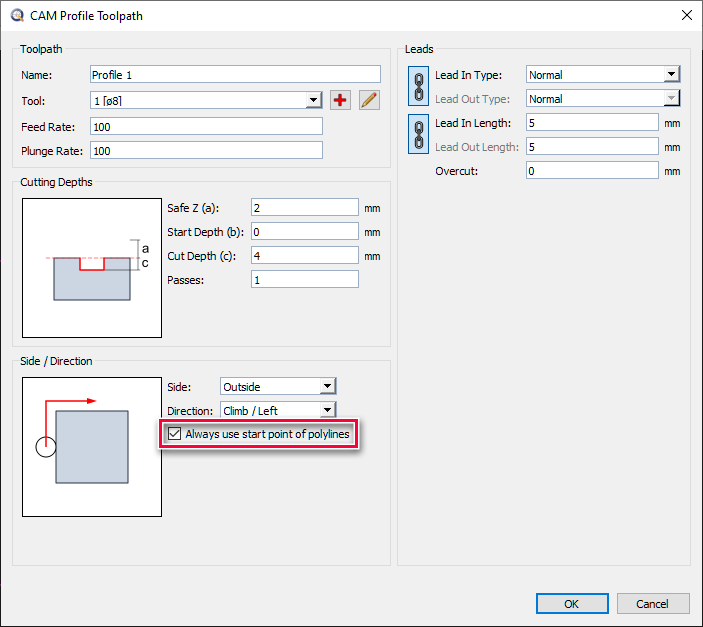Click the Name field containing Profile 1
703x627 pixels.
coord(235,74)
